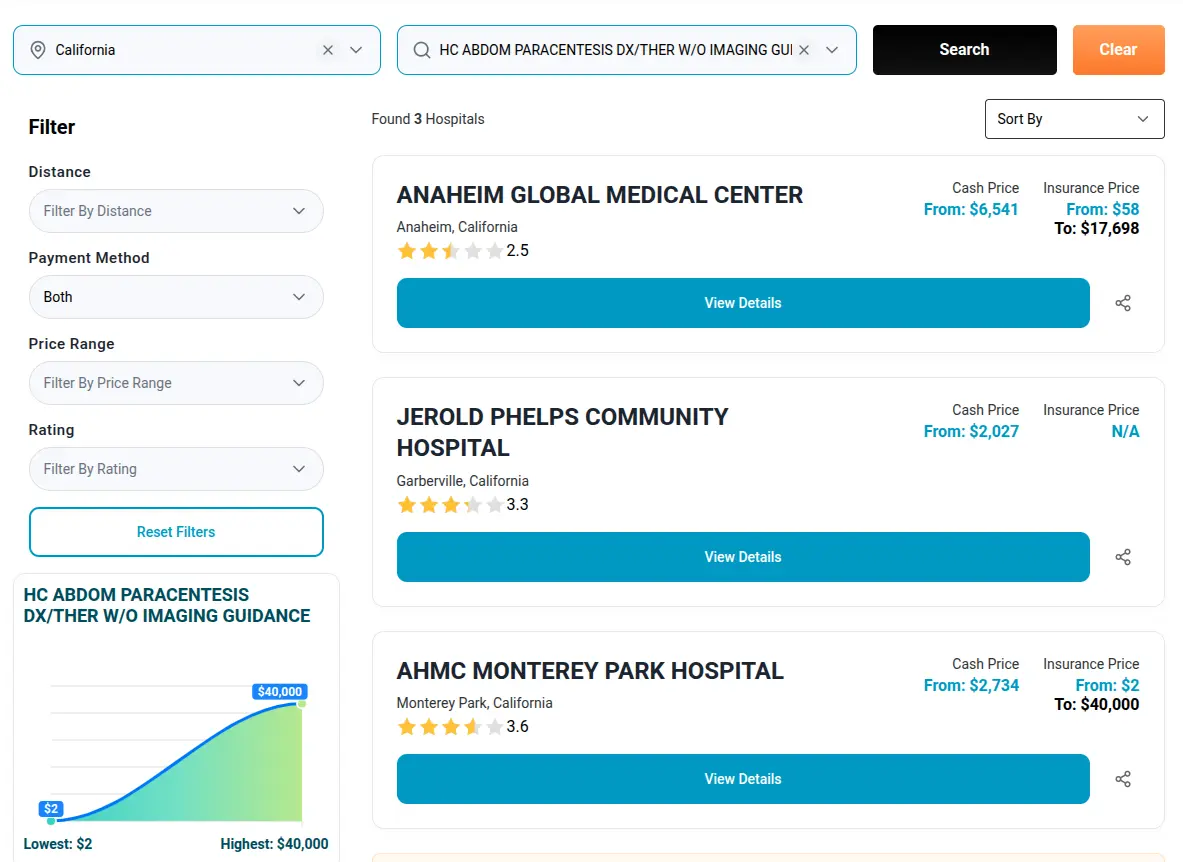Click the $40,000 marker on price chart

pos(280,692)
